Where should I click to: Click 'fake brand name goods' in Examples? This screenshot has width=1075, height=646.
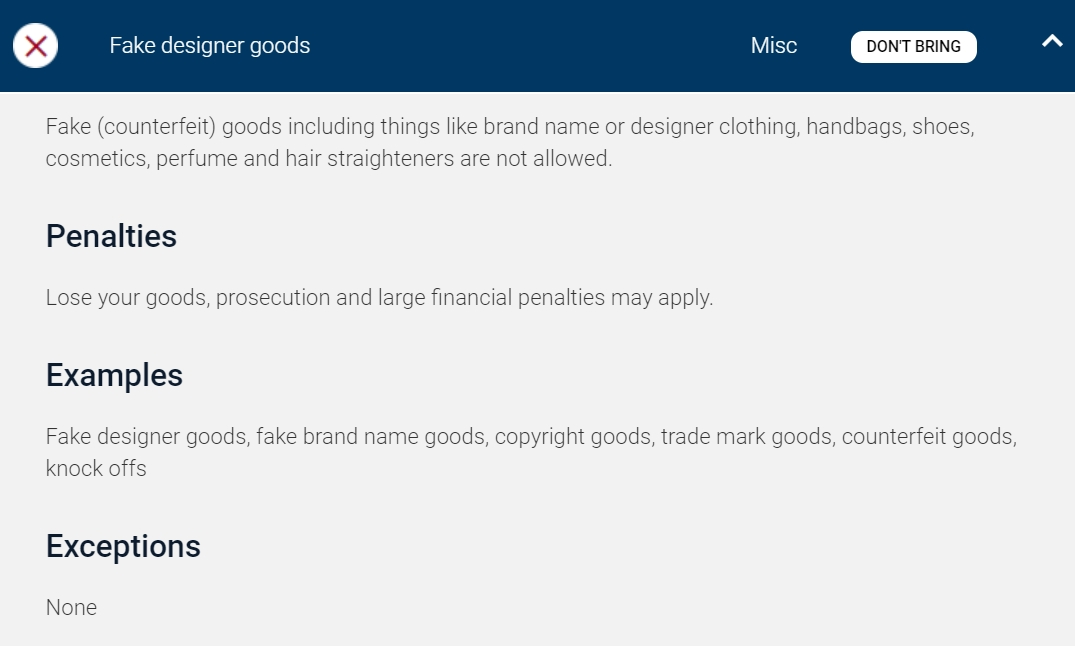coord(368,437)
